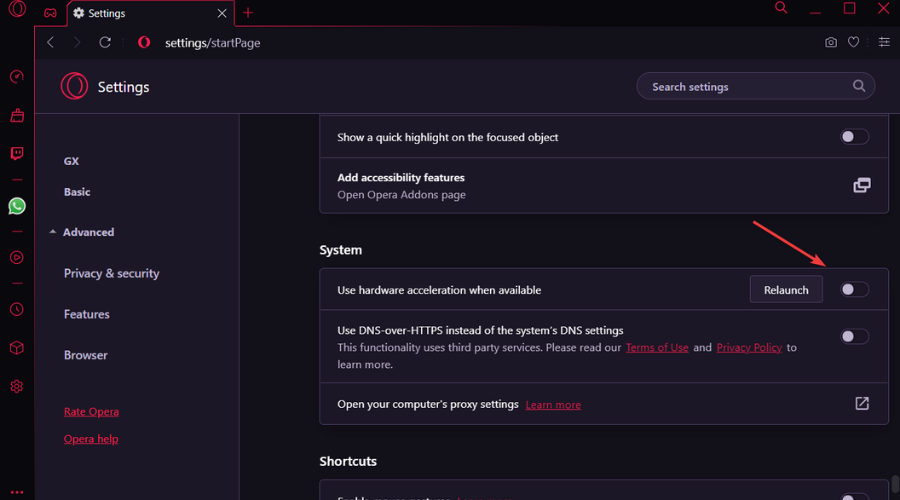900x500 pixels.
Task: Open Privacy & security settings
Action: click(x=111, y=273)
